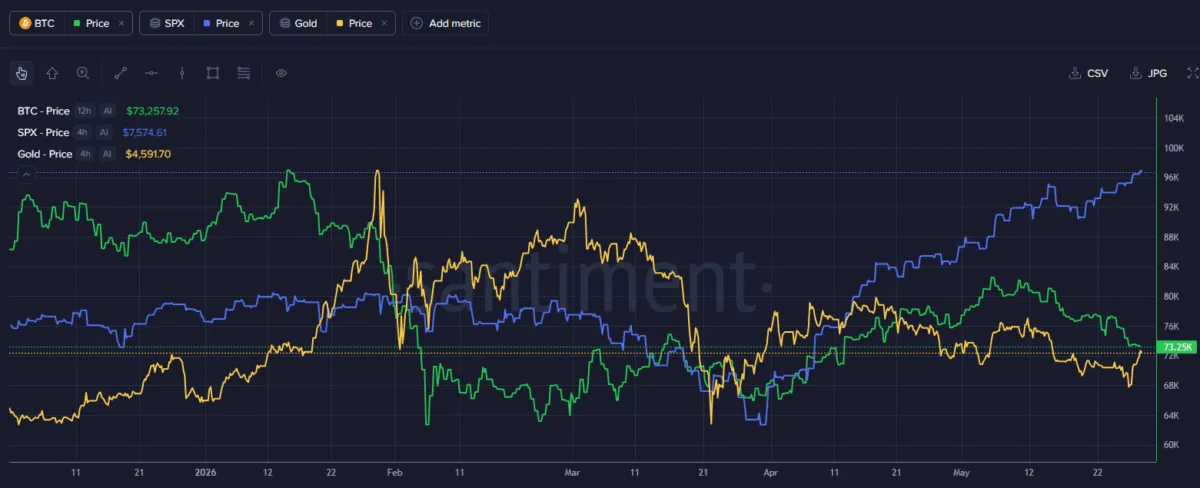Open the Gold Price 4h interval selector
Screen dimensions: 1200x488
(x=86, y=154)
